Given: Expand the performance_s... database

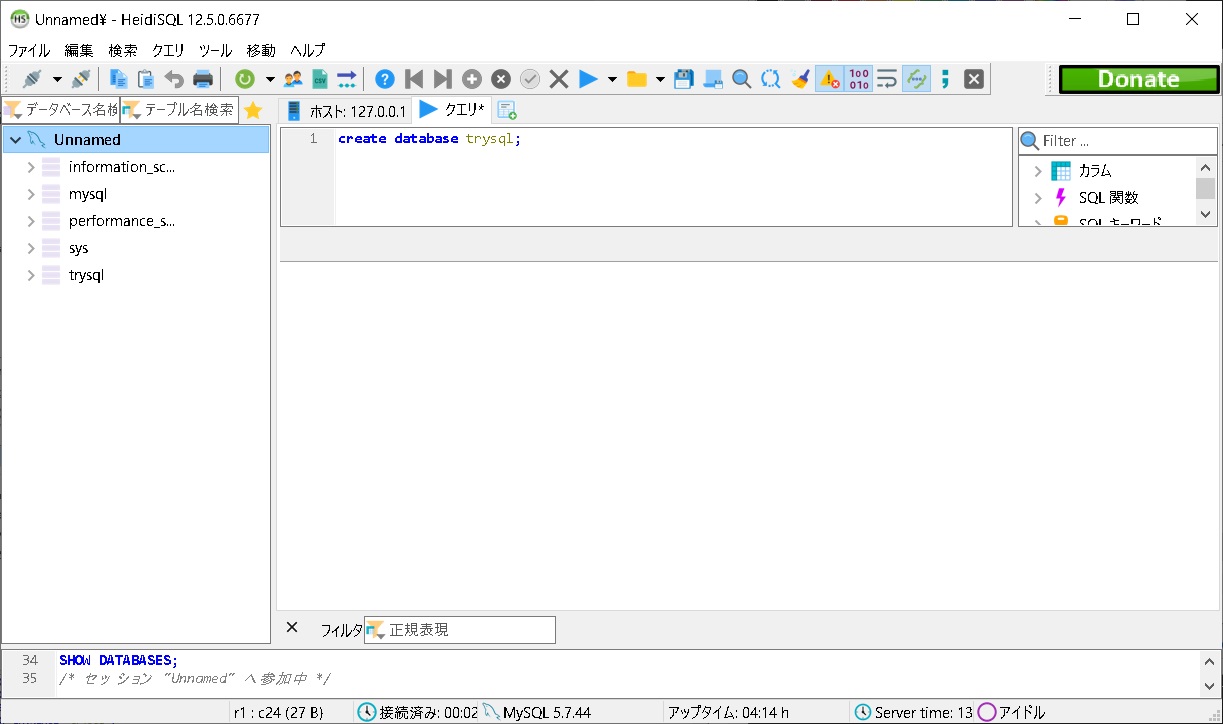Looking at the screenshot, I should 31,221.
